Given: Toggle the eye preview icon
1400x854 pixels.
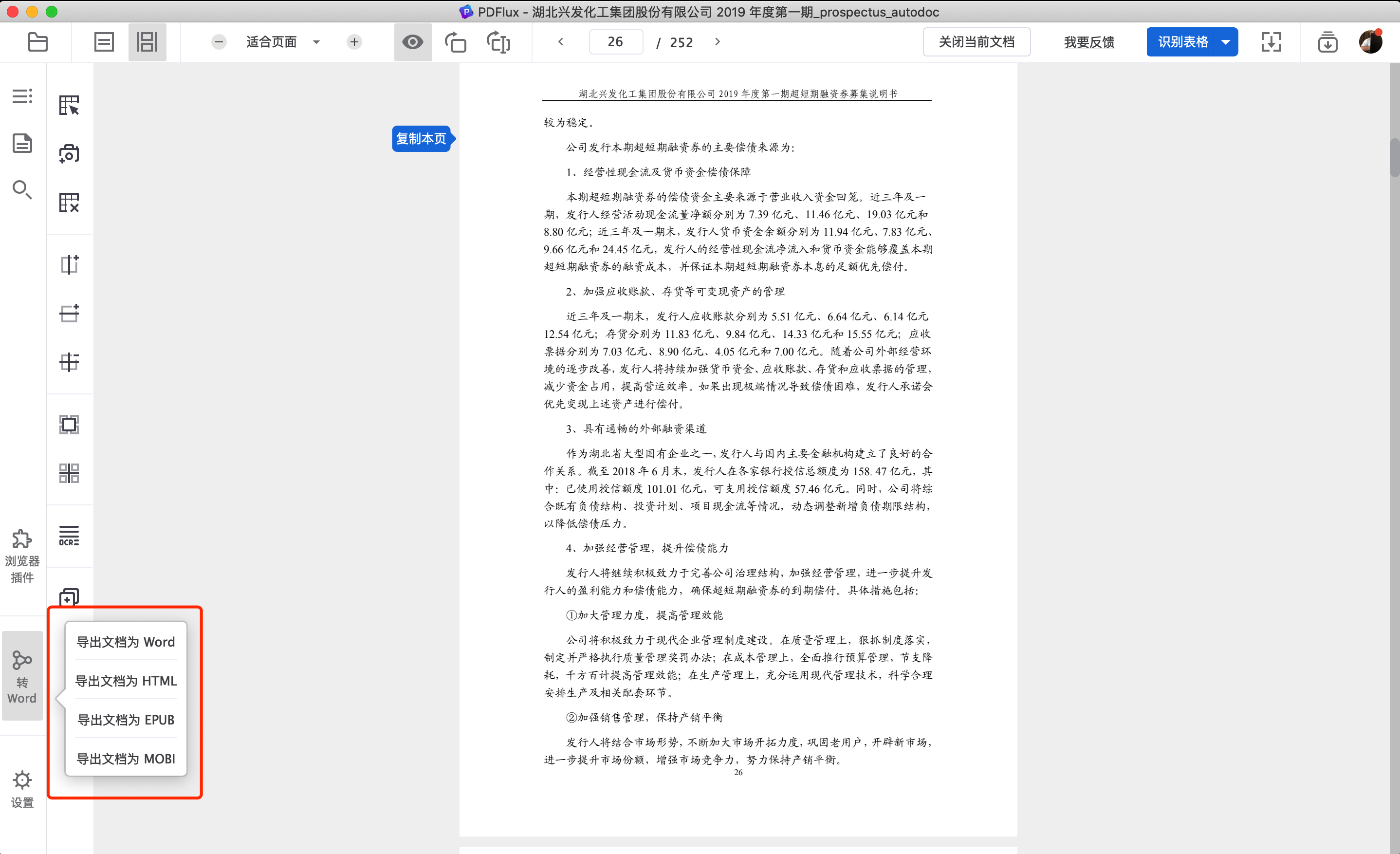Looking at the screenshot, I should 412,42.
